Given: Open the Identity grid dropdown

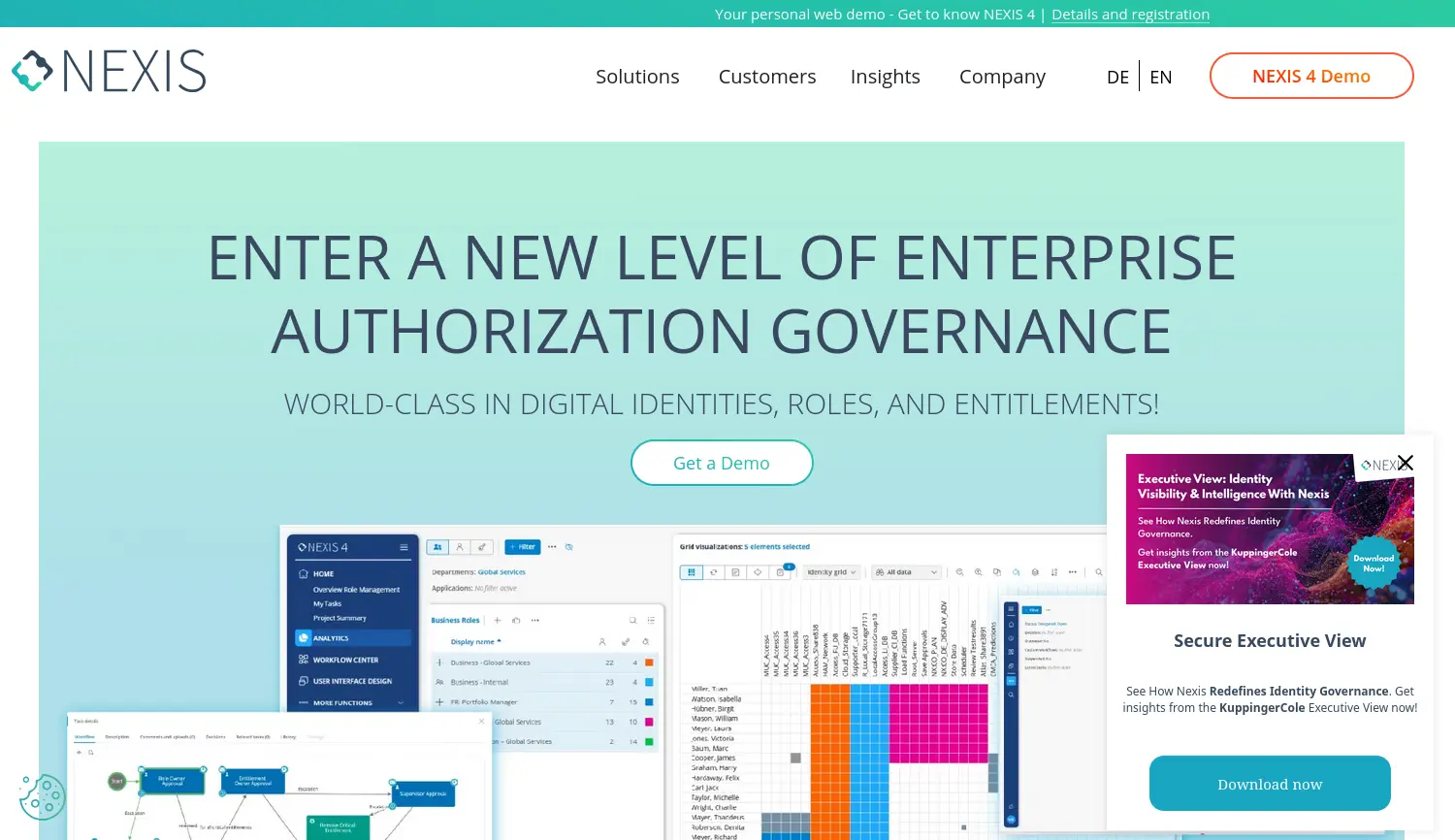Looking at the screenshot, I should pos(831,571).
